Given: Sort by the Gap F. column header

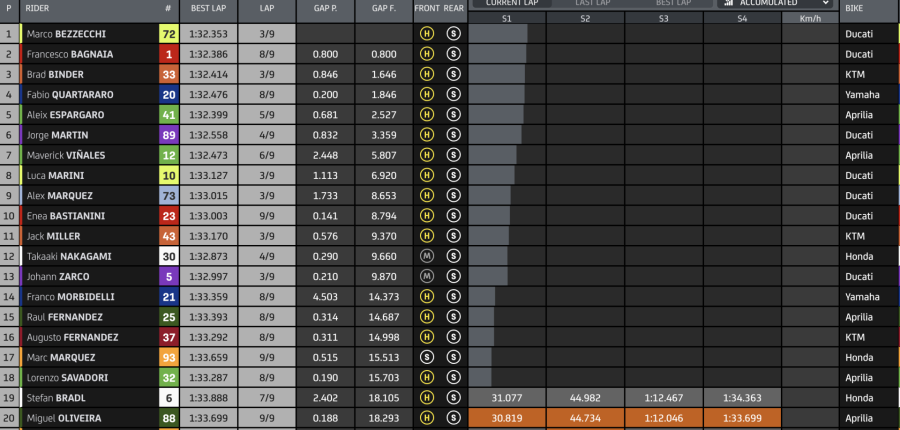Looking at the screenshot, I should [383, 9].
